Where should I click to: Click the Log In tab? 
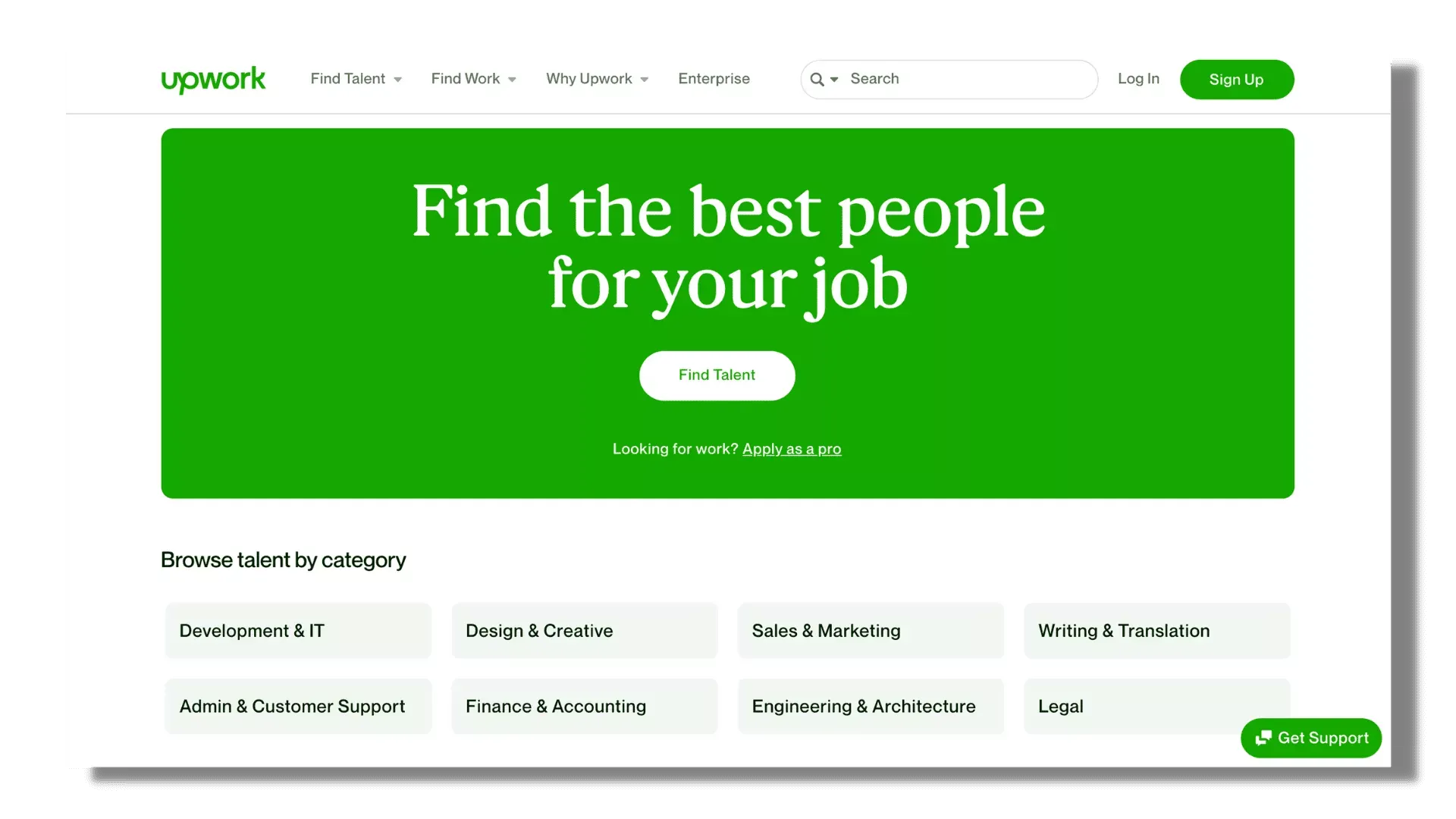(x=1138, y=78)
